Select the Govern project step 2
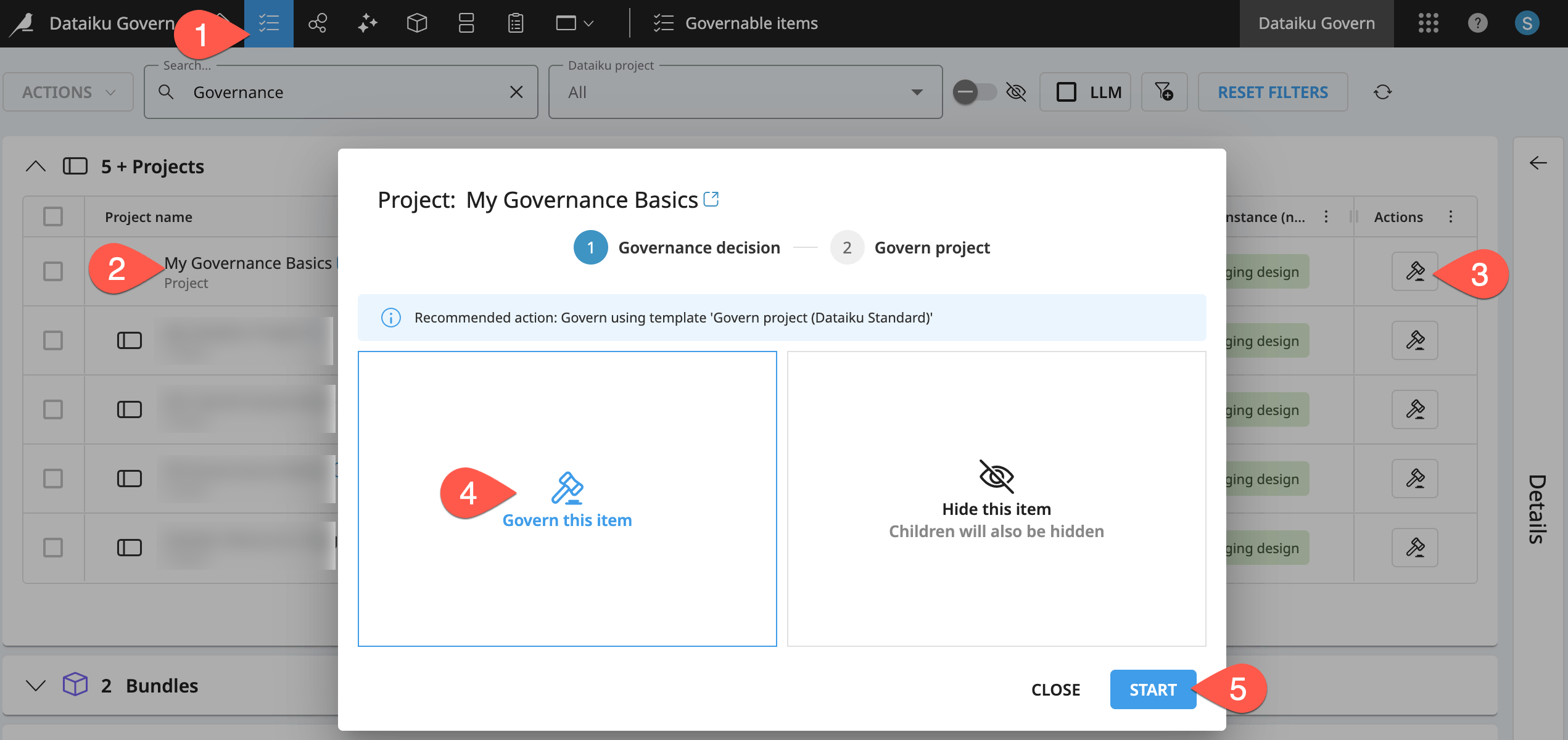 click(847, 247)
